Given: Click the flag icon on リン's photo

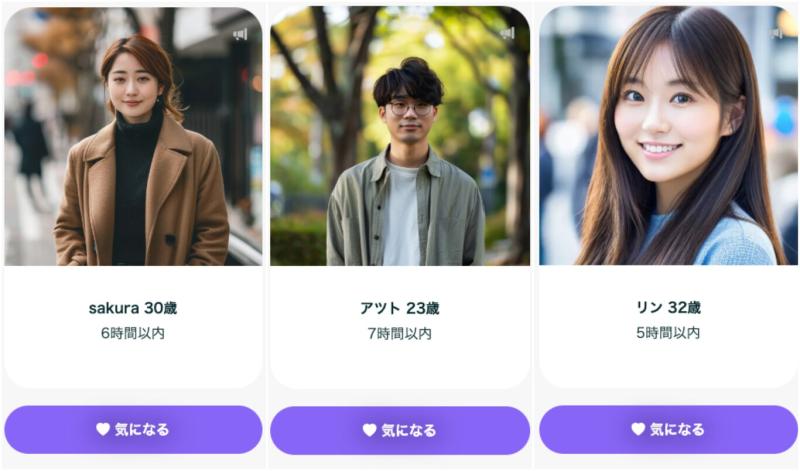Looking at the screenshot, I should [777, 33].
